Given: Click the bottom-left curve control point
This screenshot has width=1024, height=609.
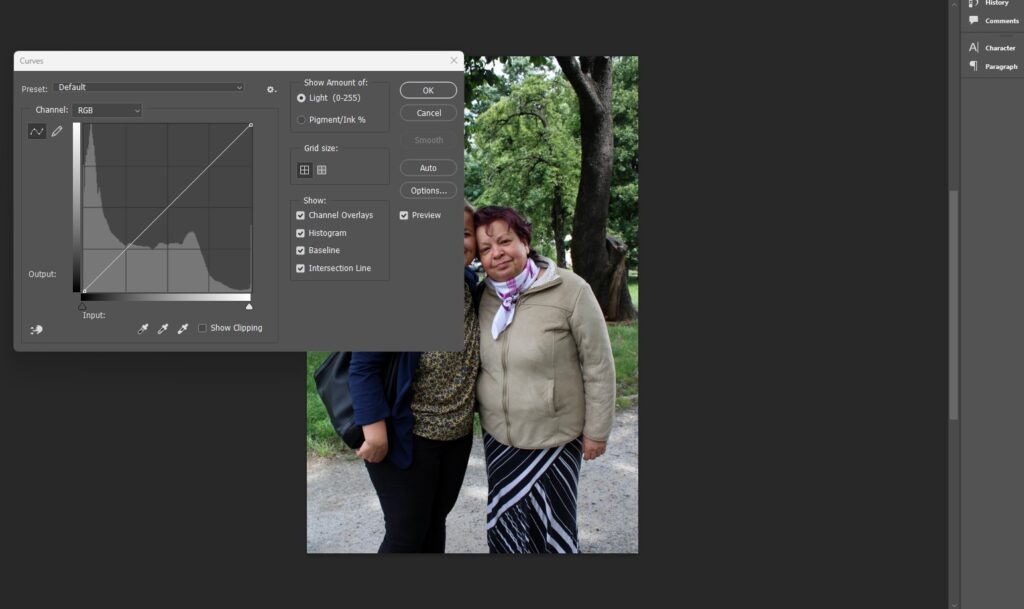Looking at the screenshot, I should click(x=84, y=291).
